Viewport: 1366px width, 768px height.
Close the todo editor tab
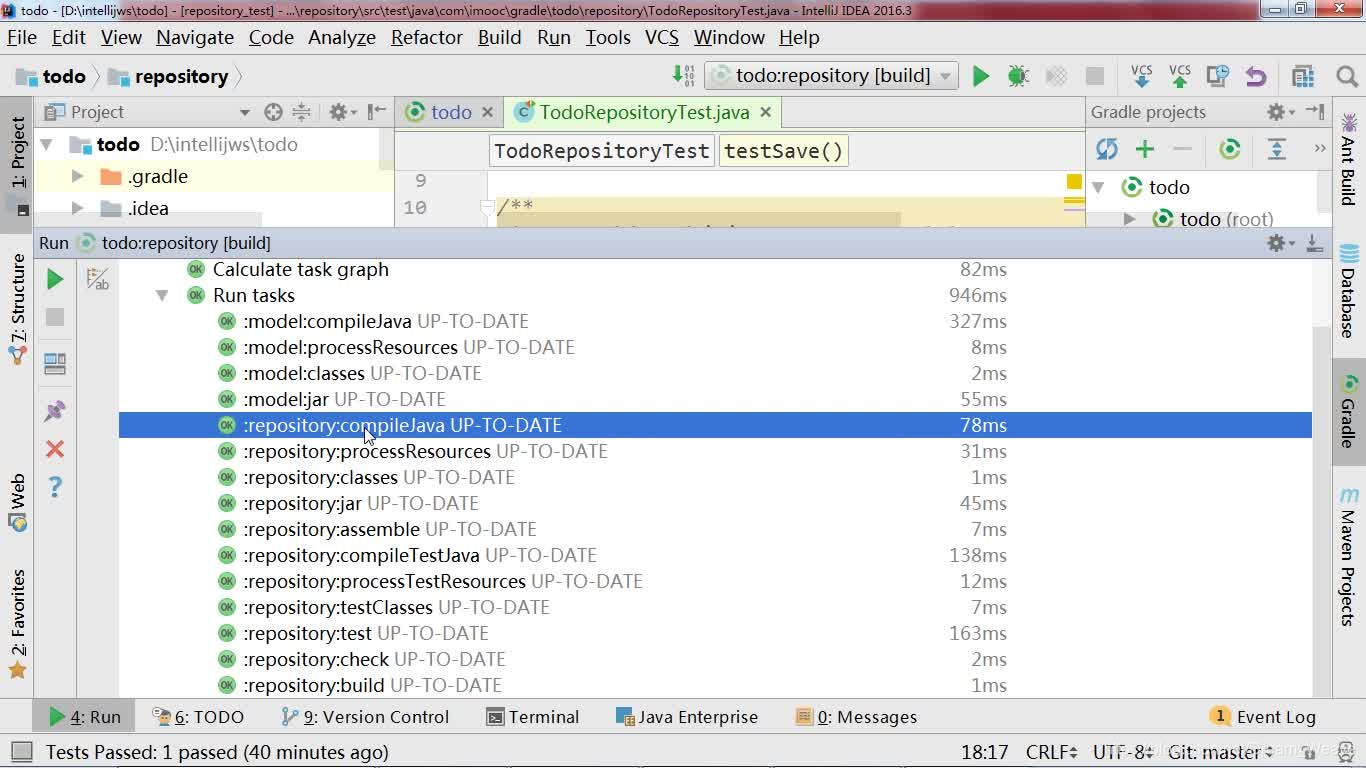point(487,112)
